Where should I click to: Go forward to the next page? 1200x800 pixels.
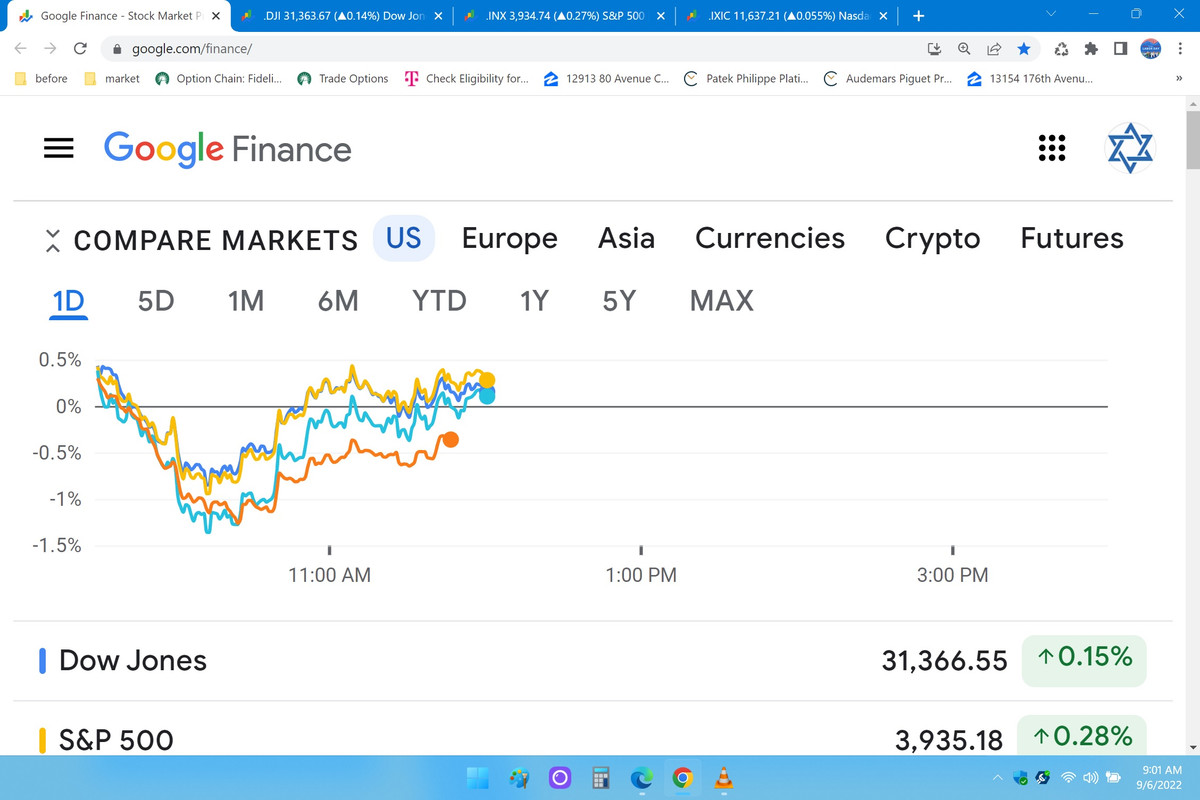(x=50, y=49)
